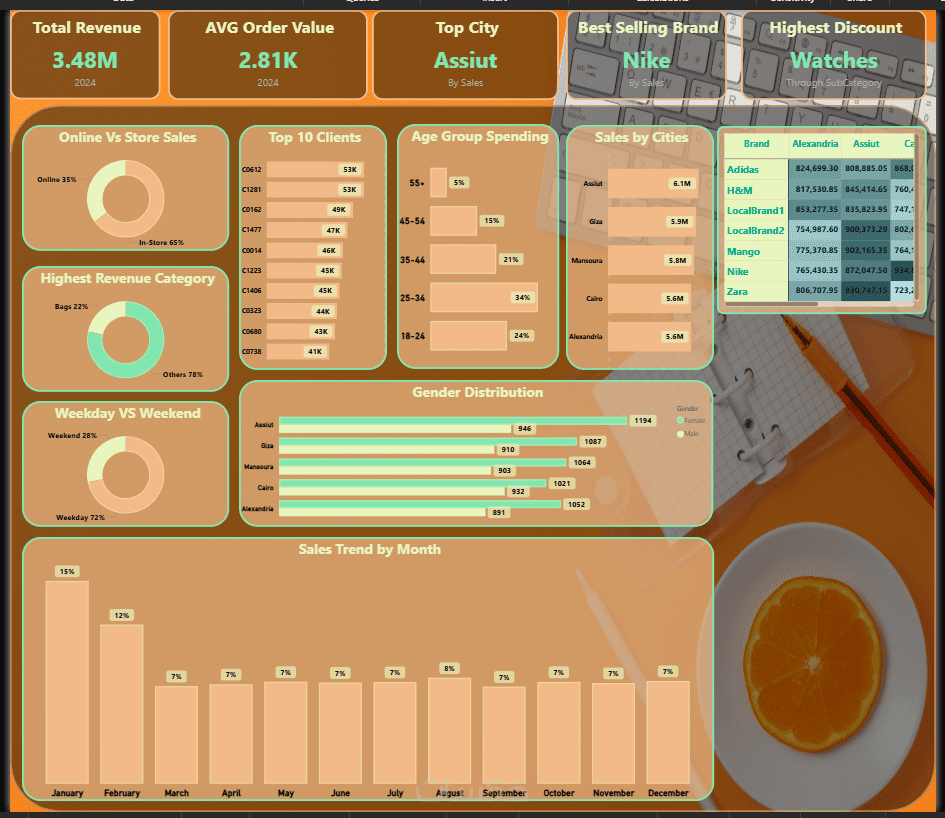Sort by the Brand column header
945x818 pixels.
coord(756,143)
